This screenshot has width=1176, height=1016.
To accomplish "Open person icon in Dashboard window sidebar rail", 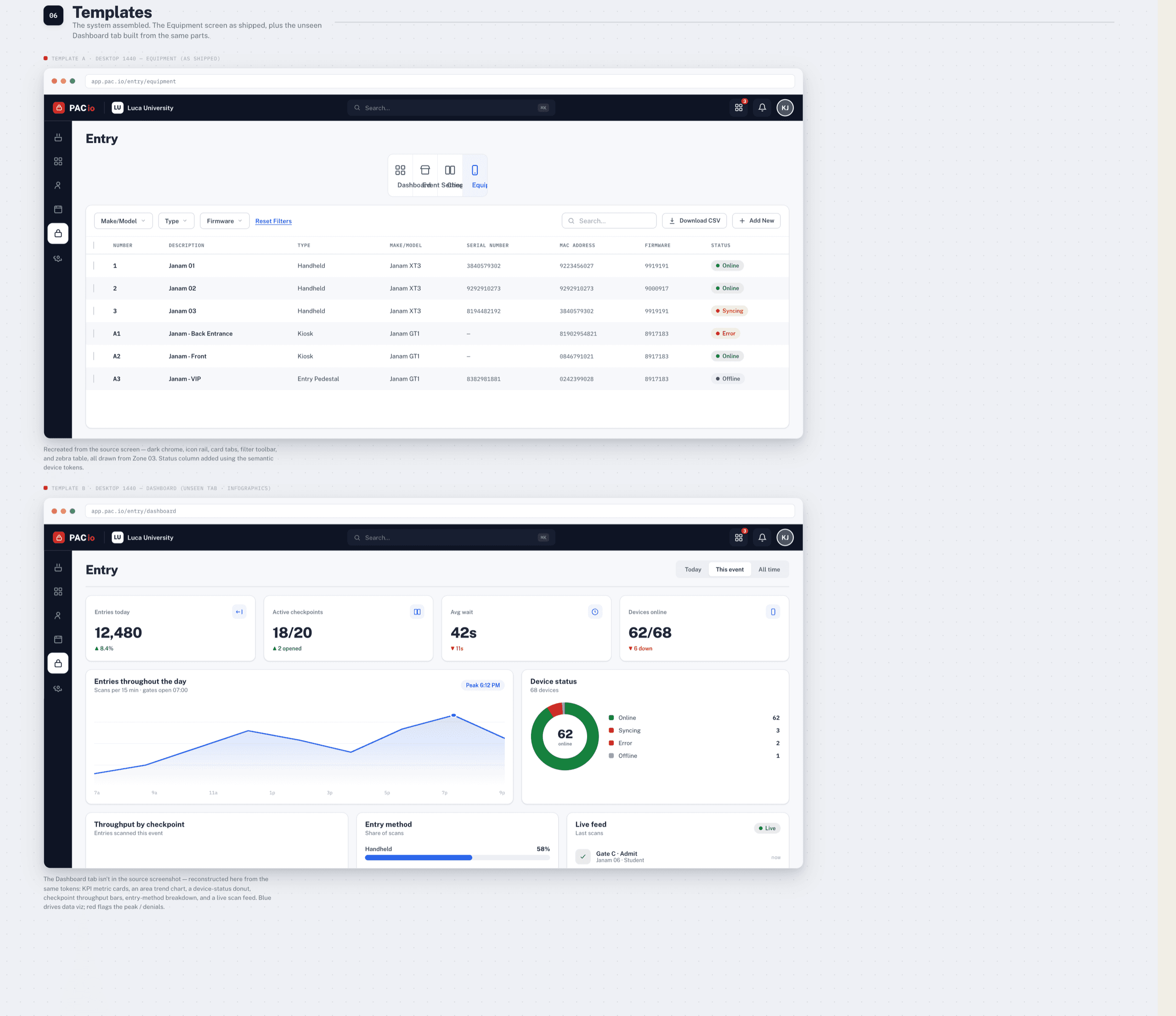I will tap(58, 615).
